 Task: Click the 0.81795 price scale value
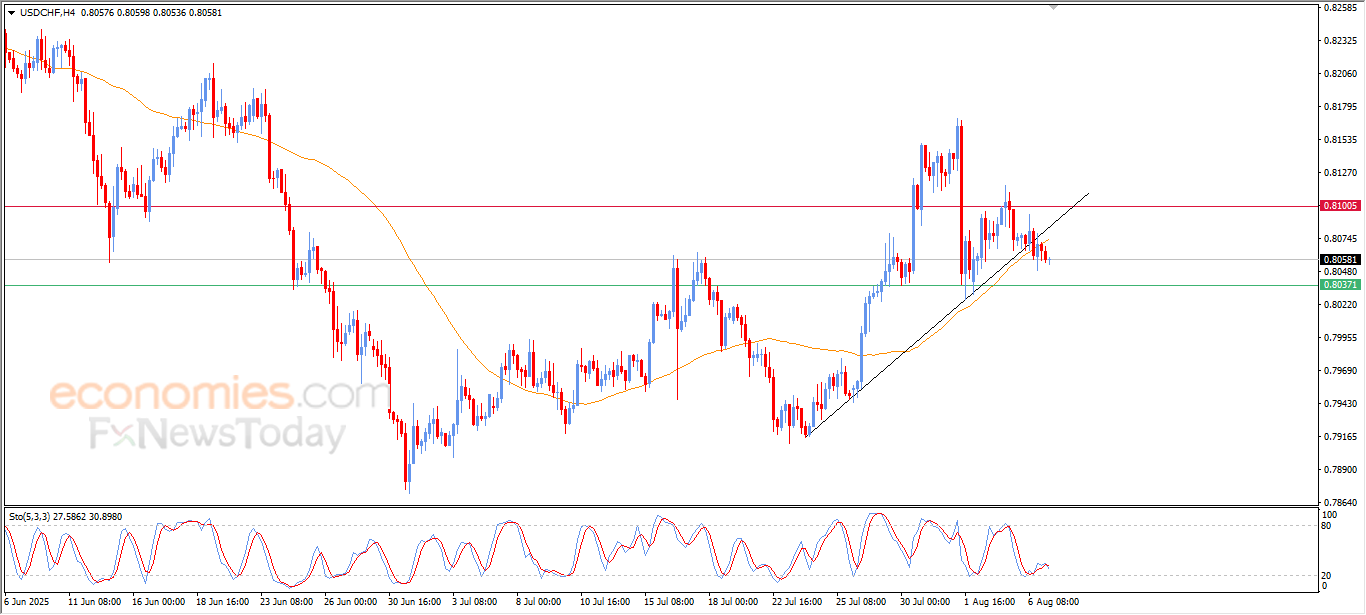tap(1338, 107)
